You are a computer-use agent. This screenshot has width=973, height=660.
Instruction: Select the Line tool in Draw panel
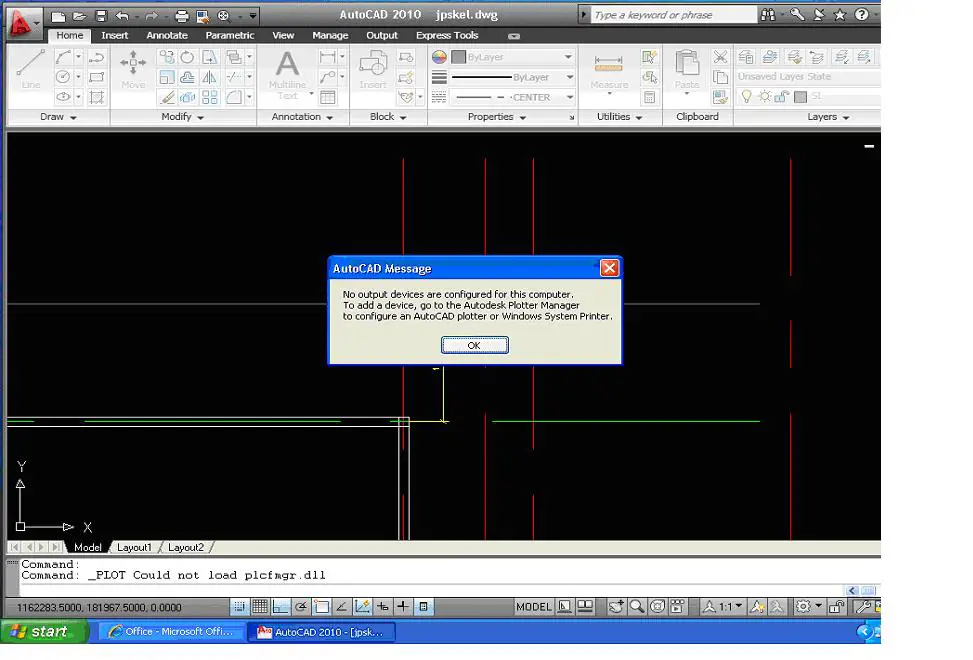coord(30,68)
